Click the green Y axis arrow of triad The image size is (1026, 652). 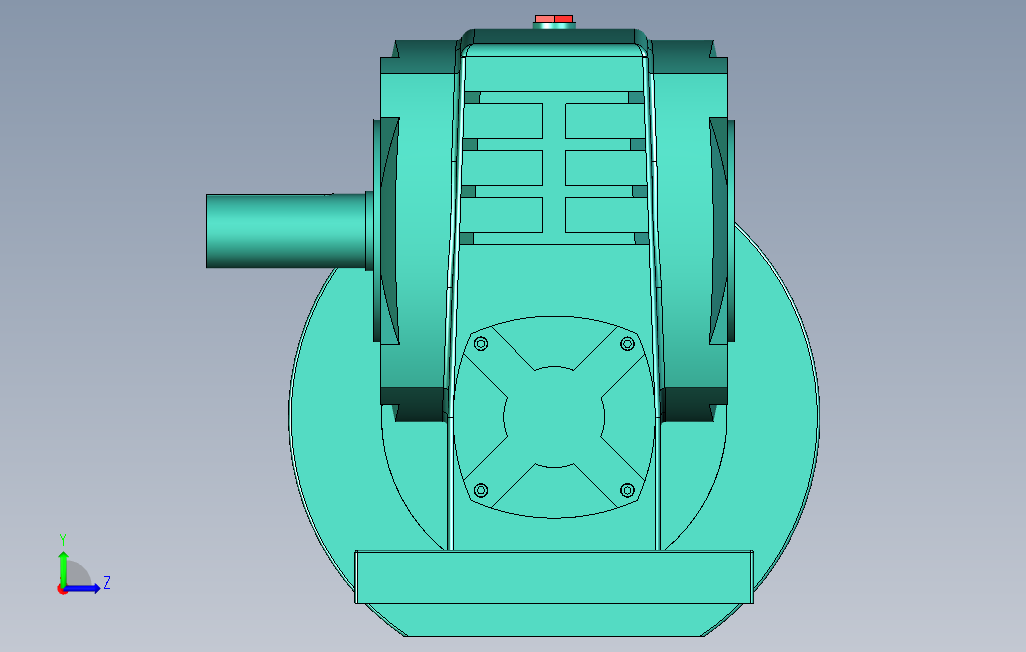[x=63, y=568]
